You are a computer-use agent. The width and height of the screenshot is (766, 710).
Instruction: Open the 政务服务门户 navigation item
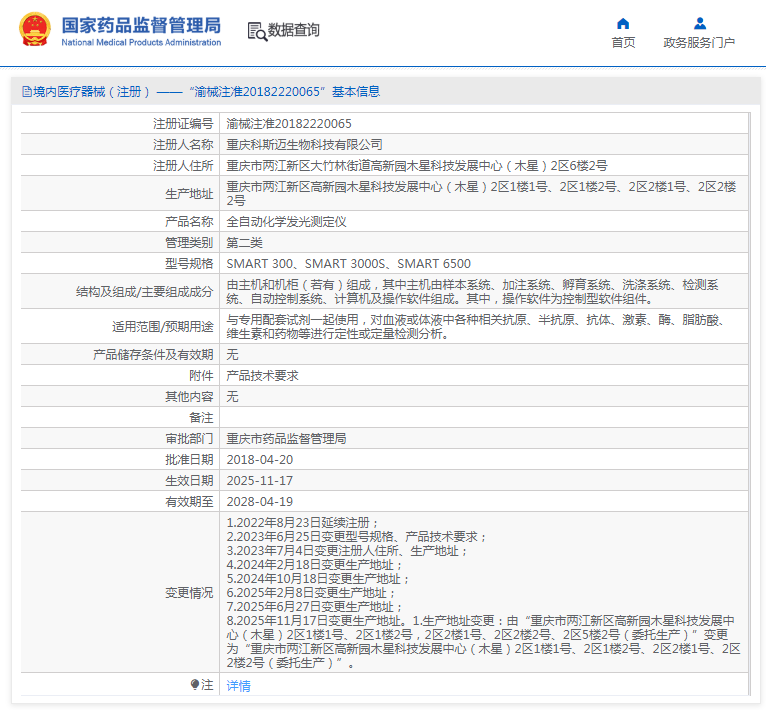coord(699,42)
